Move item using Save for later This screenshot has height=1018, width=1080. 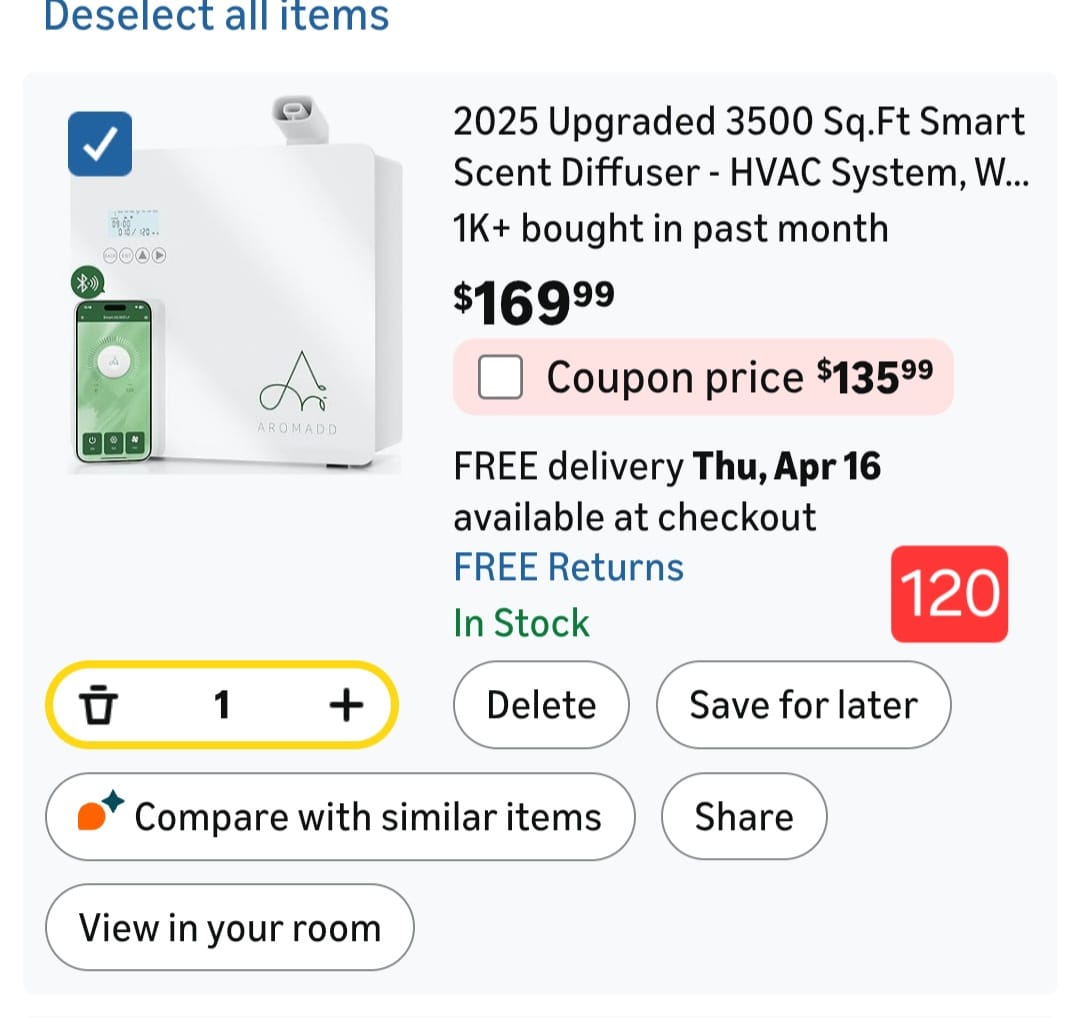click(x=803, y=705)
